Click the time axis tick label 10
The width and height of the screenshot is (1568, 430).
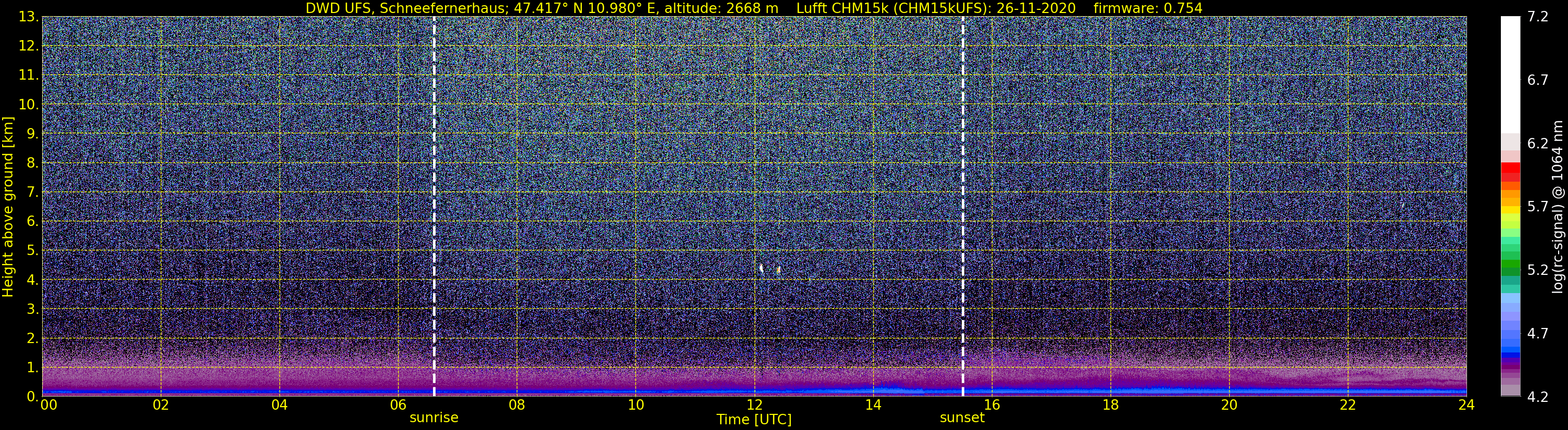(635, 406)
